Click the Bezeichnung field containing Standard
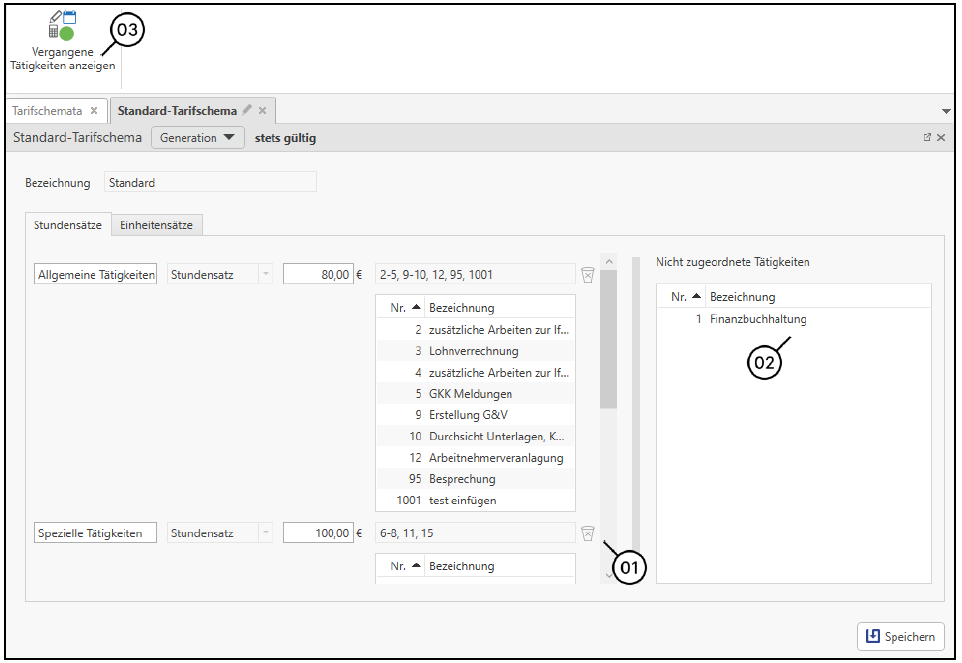This screenshot has width=962, height=663. click(x=210, y=183)
